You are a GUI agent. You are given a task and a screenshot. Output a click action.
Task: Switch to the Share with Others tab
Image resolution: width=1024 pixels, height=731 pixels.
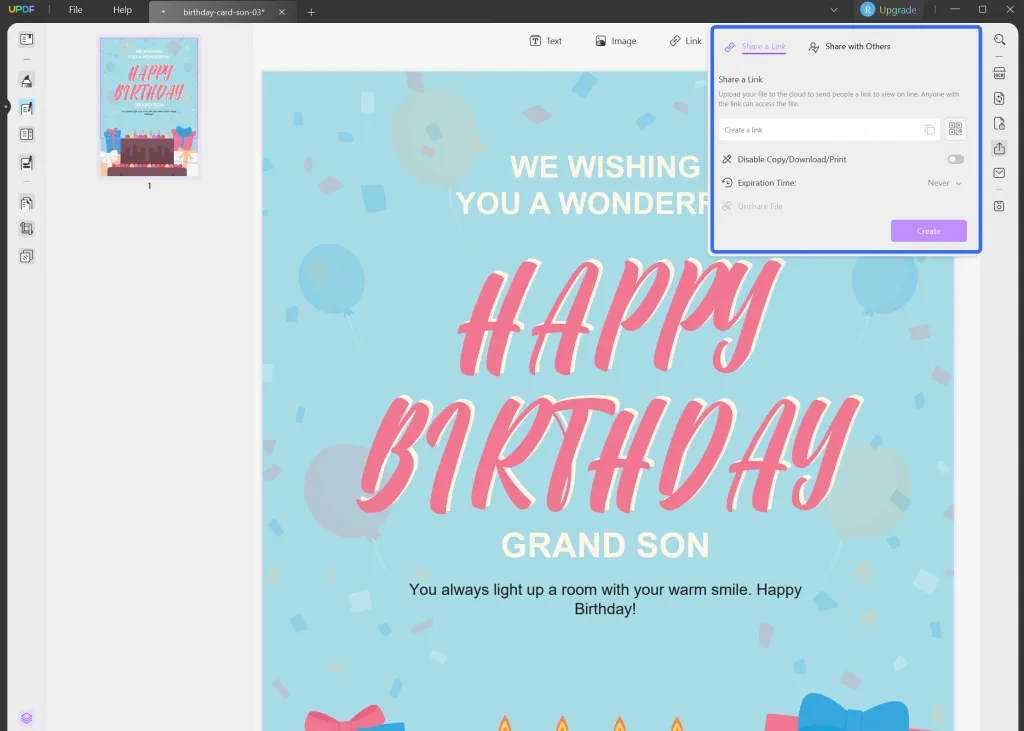(x=849, y=46)
